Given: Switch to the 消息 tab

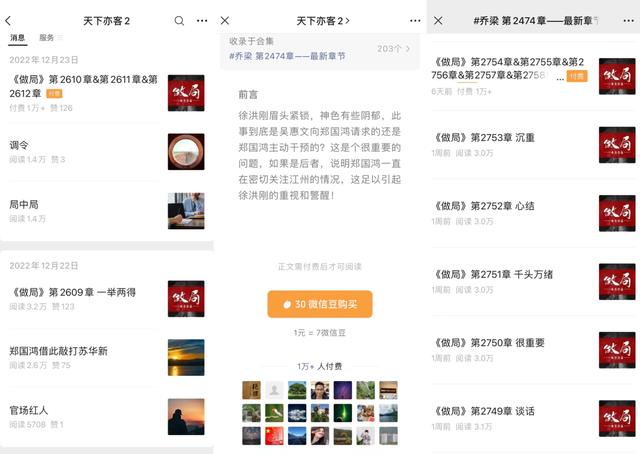Looking at the screenshot, I should pyautogui.click(x=18, y=38).
